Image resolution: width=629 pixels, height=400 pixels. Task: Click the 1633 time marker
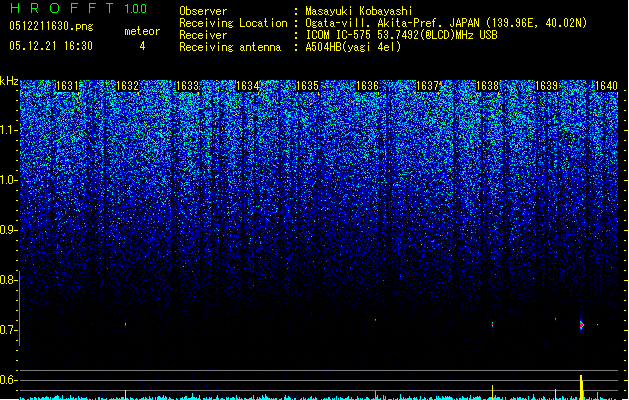(x=187, y=86)
